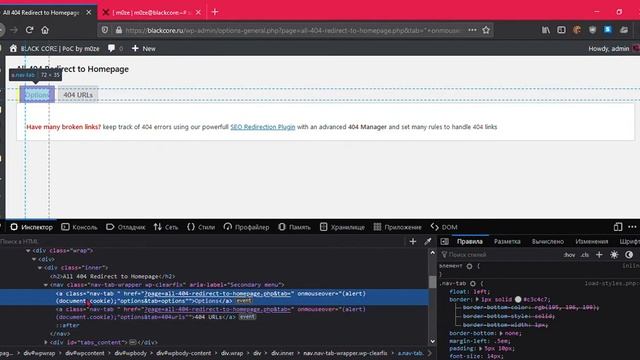Open the Память memory tab
The height and width of the screenshot is (360, 640).
click(x=294, y=227)
